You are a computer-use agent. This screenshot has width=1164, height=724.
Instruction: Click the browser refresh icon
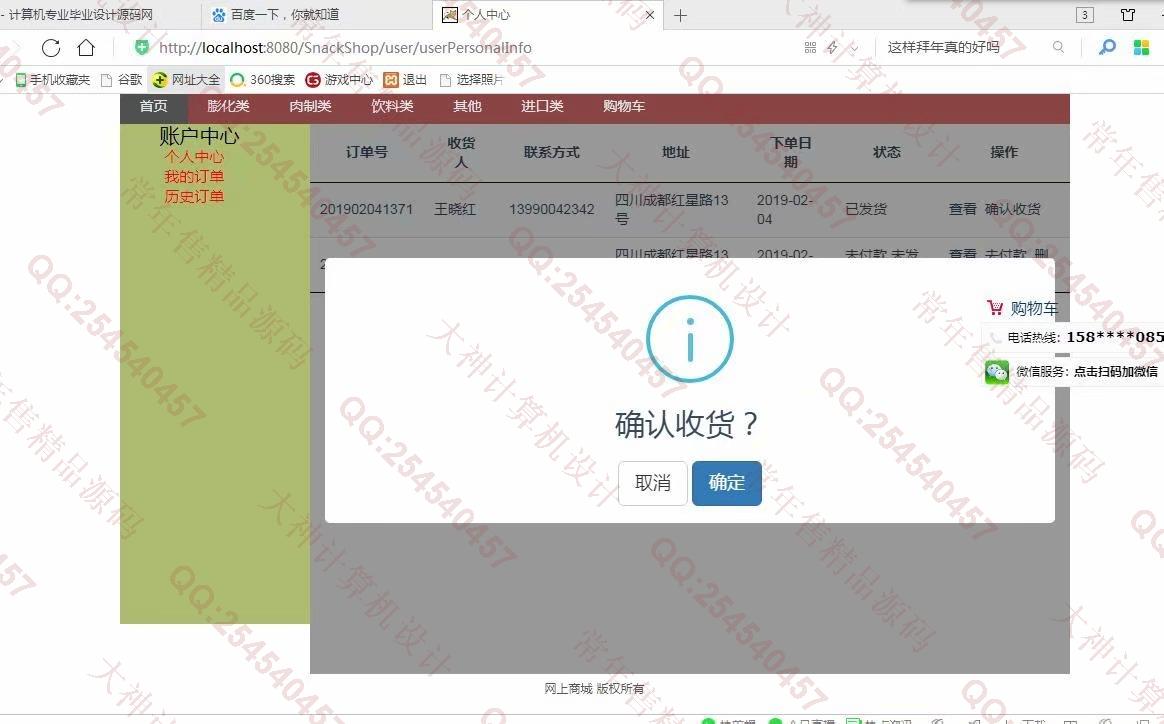coord(50,48)
